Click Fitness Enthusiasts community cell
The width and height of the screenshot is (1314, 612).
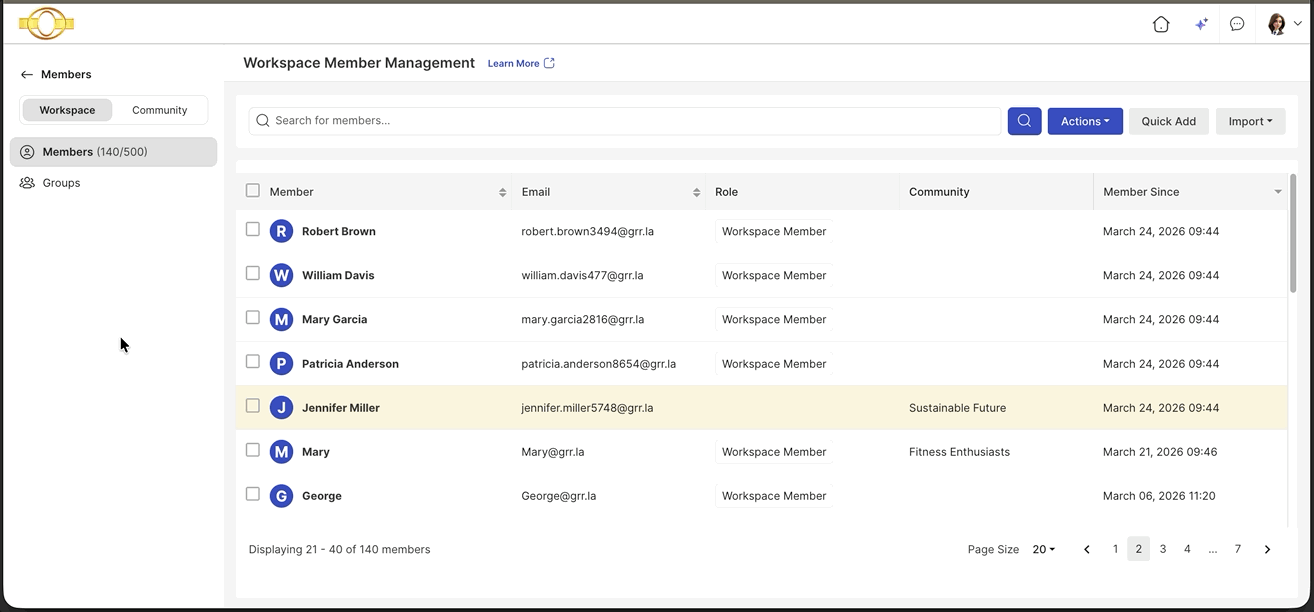pyautogui.click(x=959, y=451)
